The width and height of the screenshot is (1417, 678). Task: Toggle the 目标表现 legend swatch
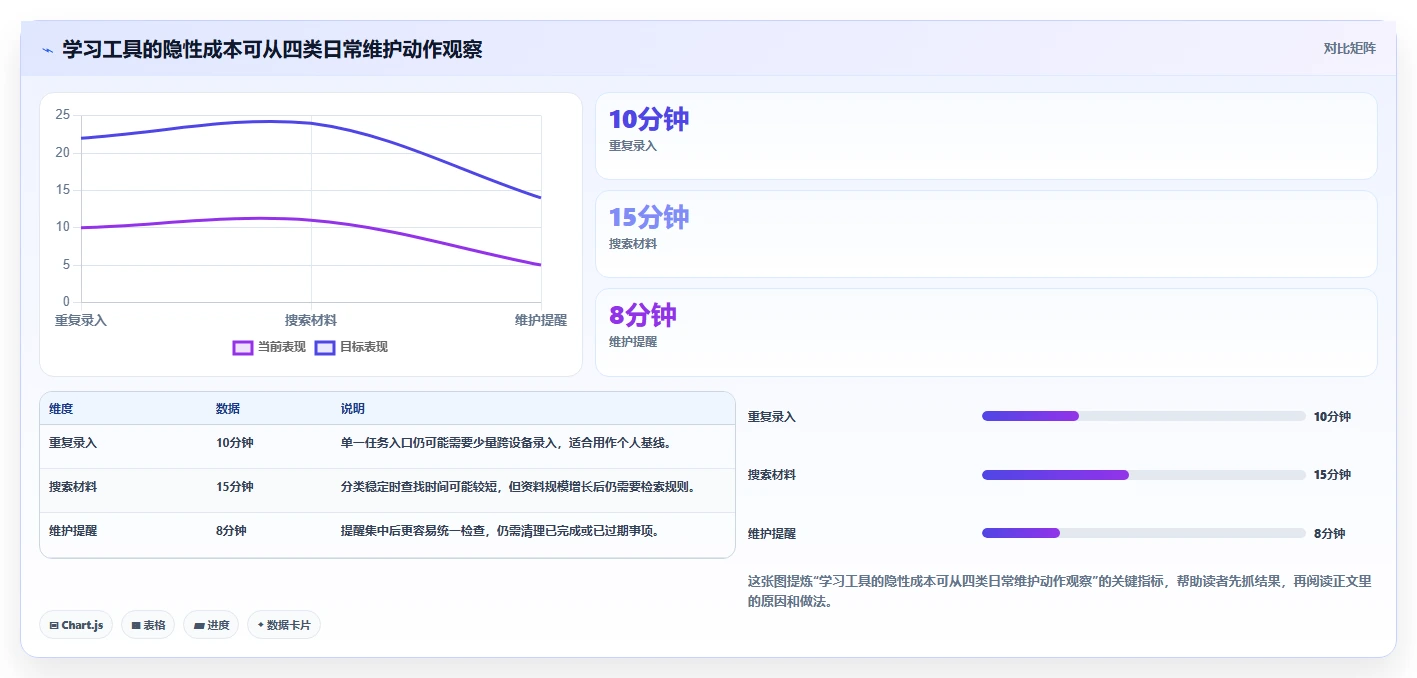coord(324,347)
